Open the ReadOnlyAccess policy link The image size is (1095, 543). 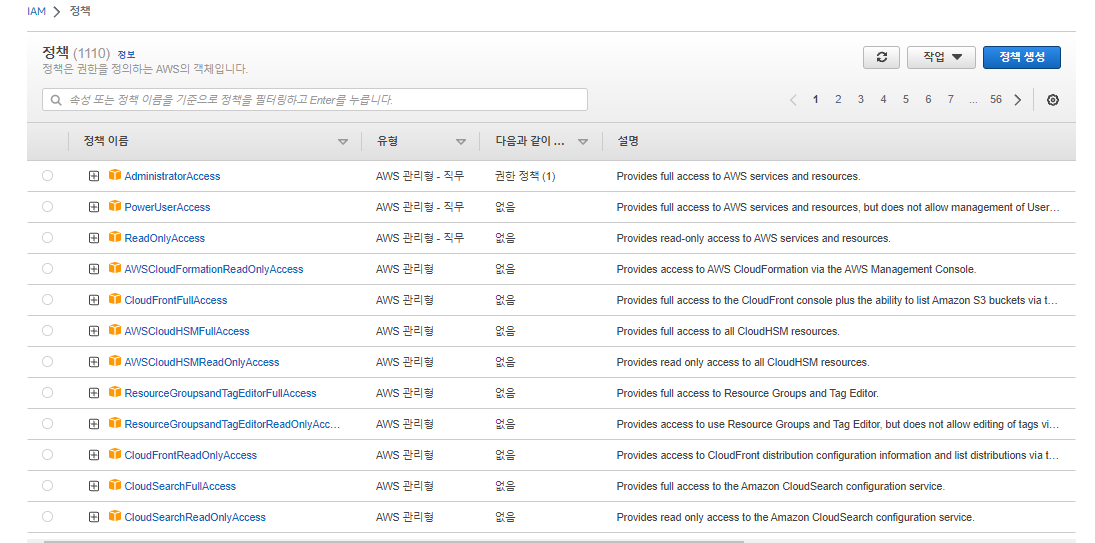click(164, 238)
